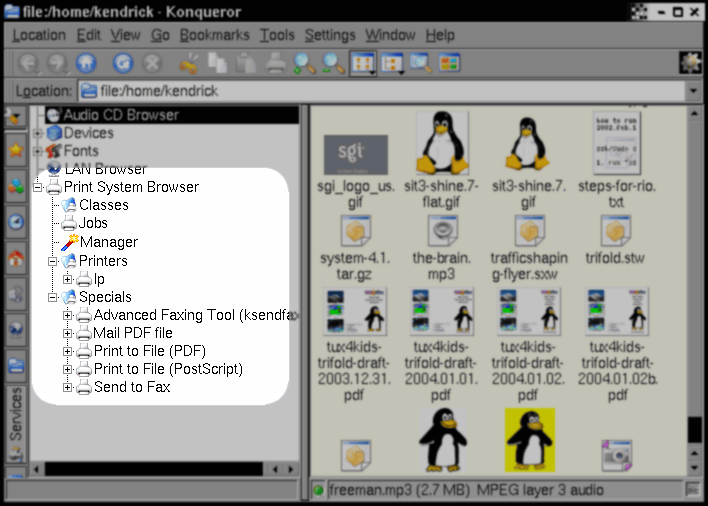Open the Help menu
This screenshot has width=708, height=506.
[x=440, y=35]
